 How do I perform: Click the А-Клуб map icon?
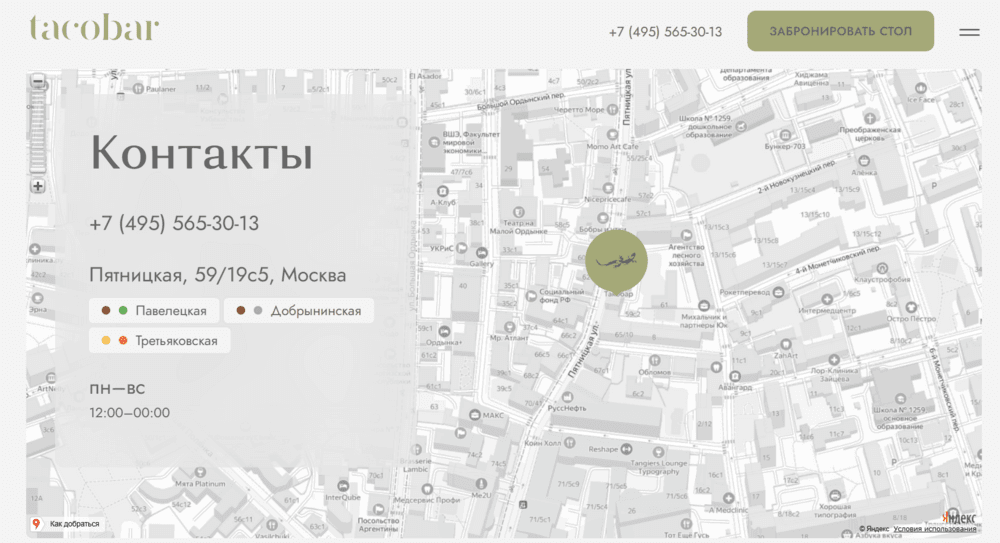[x=443, y=191]
